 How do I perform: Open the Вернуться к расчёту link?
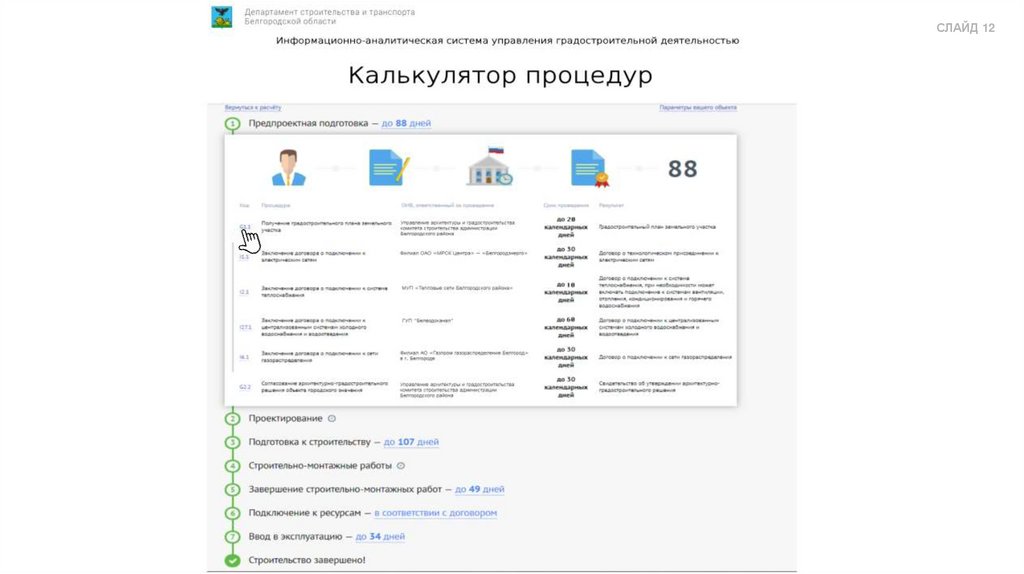(x=253, y=107)
